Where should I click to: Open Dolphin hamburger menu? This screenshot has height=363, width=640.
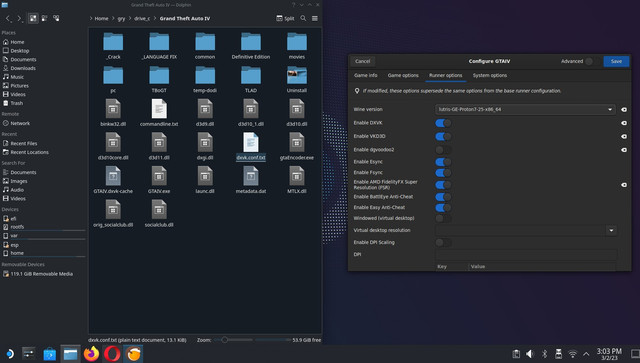click(315, 18)
